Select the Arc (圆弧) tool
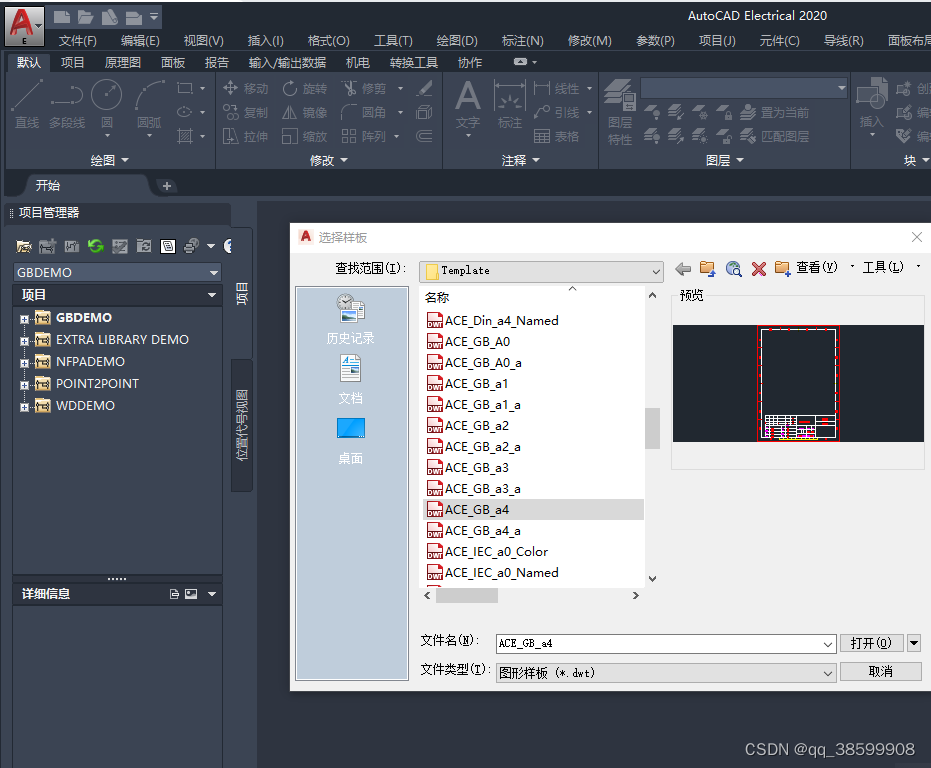 (x=149, y=104)
